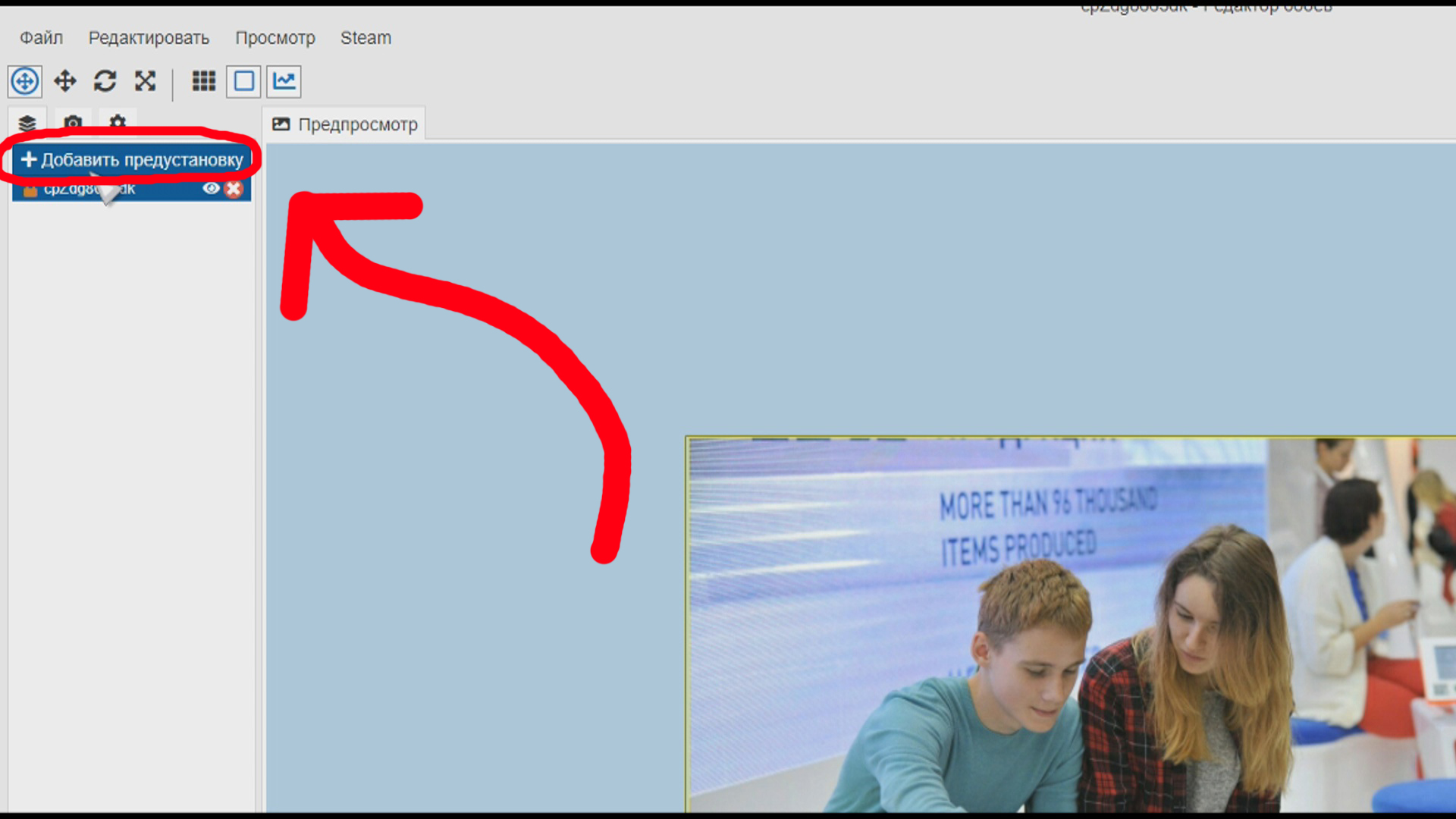Open the layers stack panel tab
This screenshot has height=819, width=1456.
click(27, 123)
